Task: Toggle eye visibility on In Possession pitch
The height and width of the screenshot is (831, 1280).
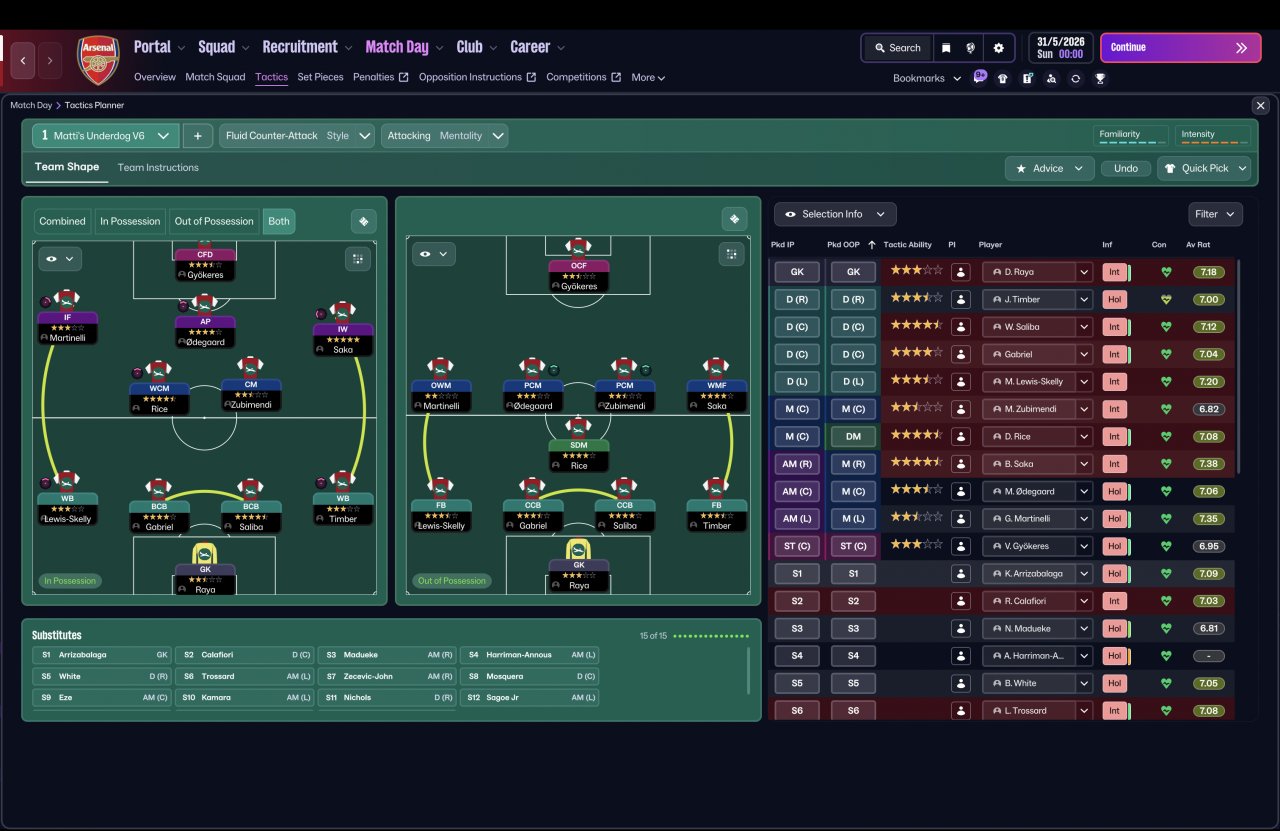Action: click(x=60, y=259)
